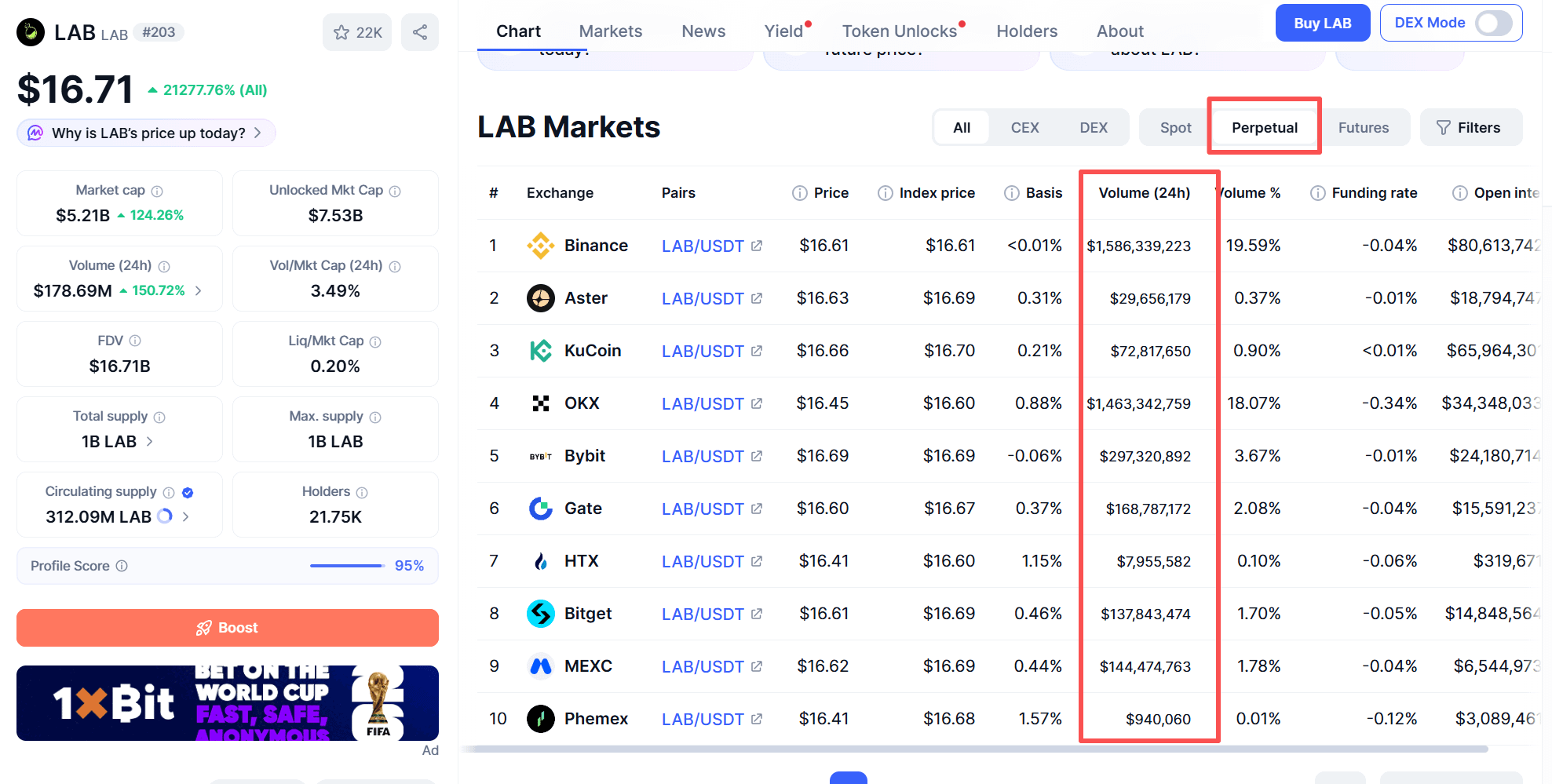Click the Bybit exchange logo
Image resolution: width=1552 pixels, height=784 pixels.
540,456
